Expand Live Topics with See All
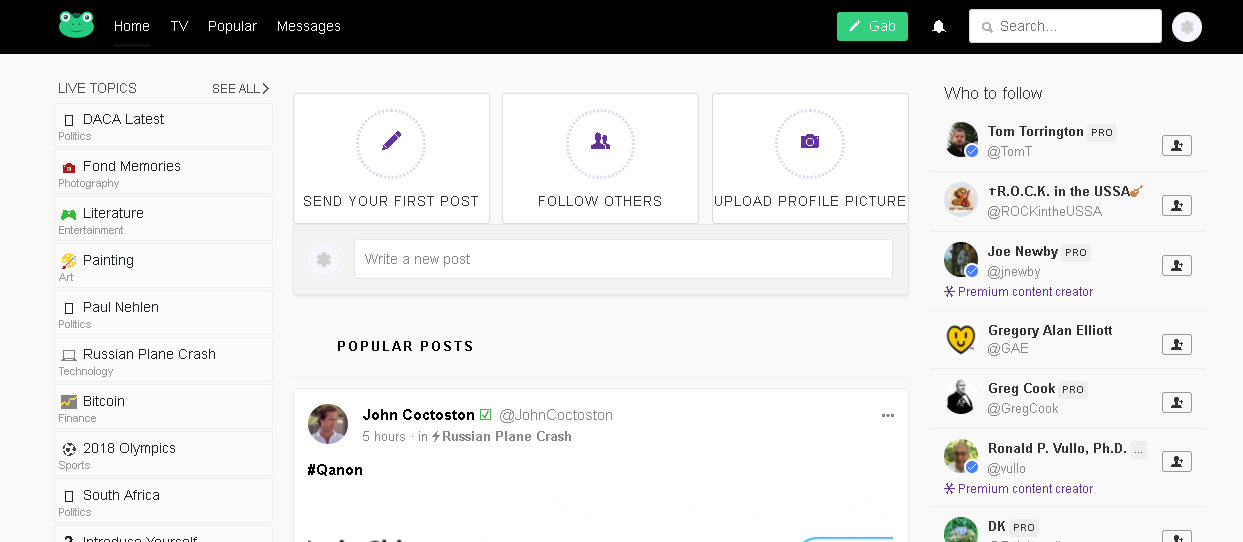The image size is (1243, 542). 240,89
